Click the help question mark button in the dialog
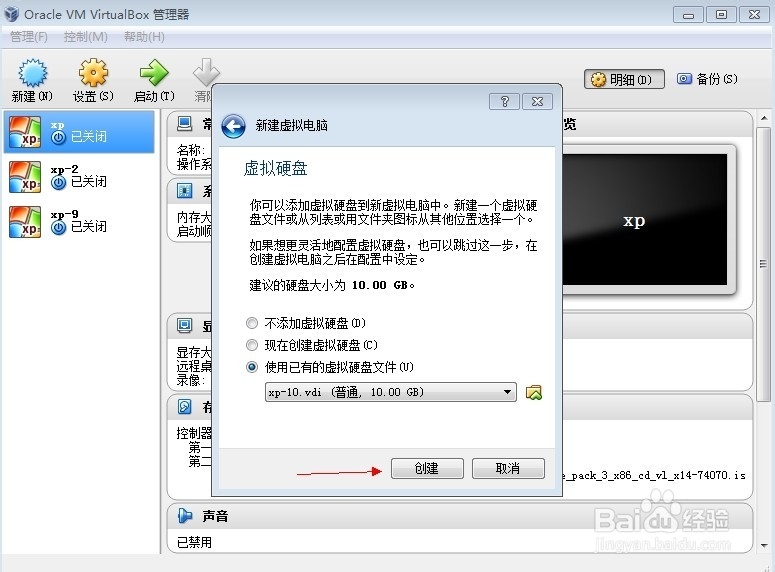Screen dimensions: 775x572 504,101
